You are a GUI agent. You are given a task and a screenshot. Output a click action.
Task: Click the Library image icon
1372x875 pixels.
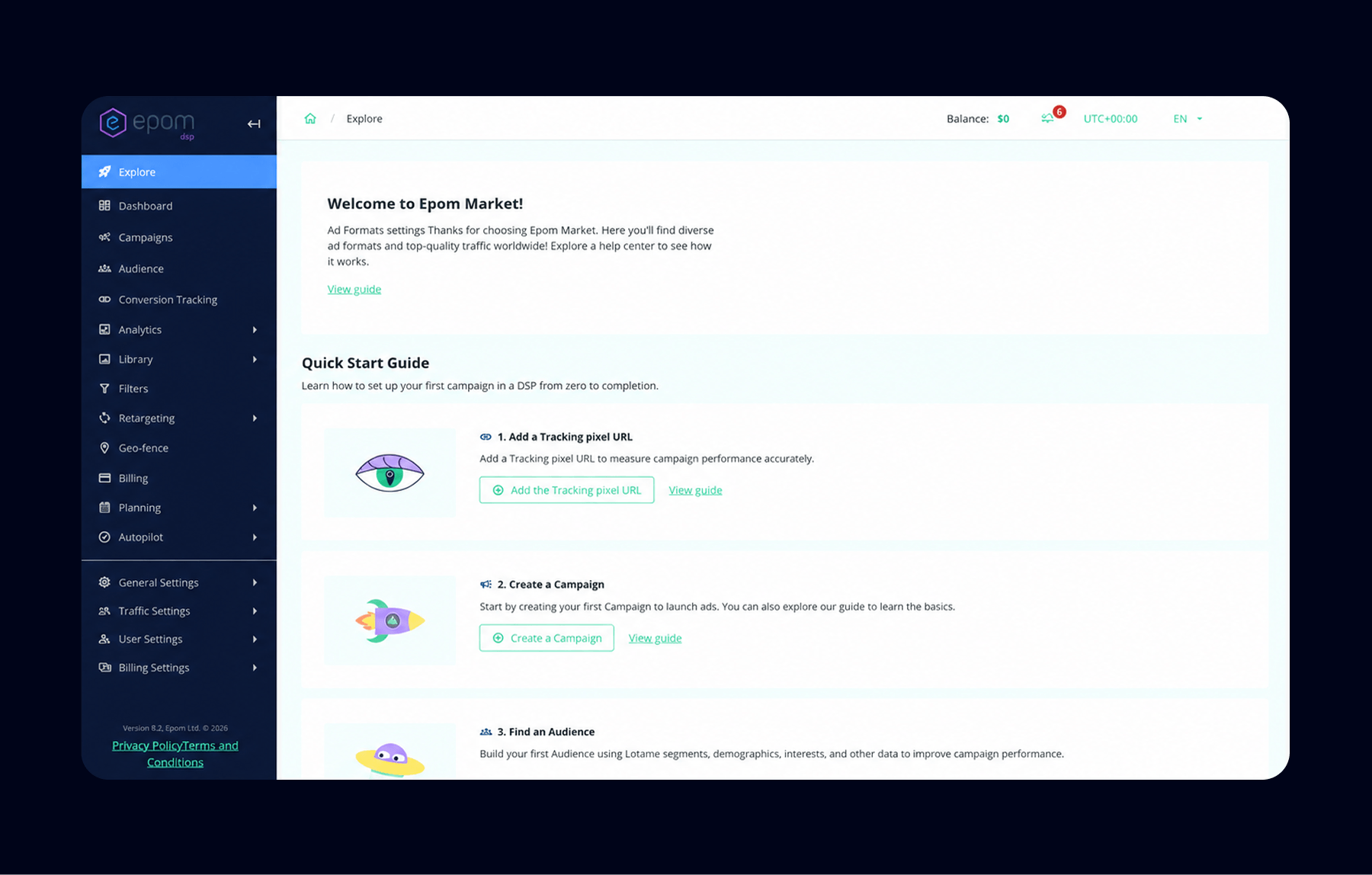point(104,359)
